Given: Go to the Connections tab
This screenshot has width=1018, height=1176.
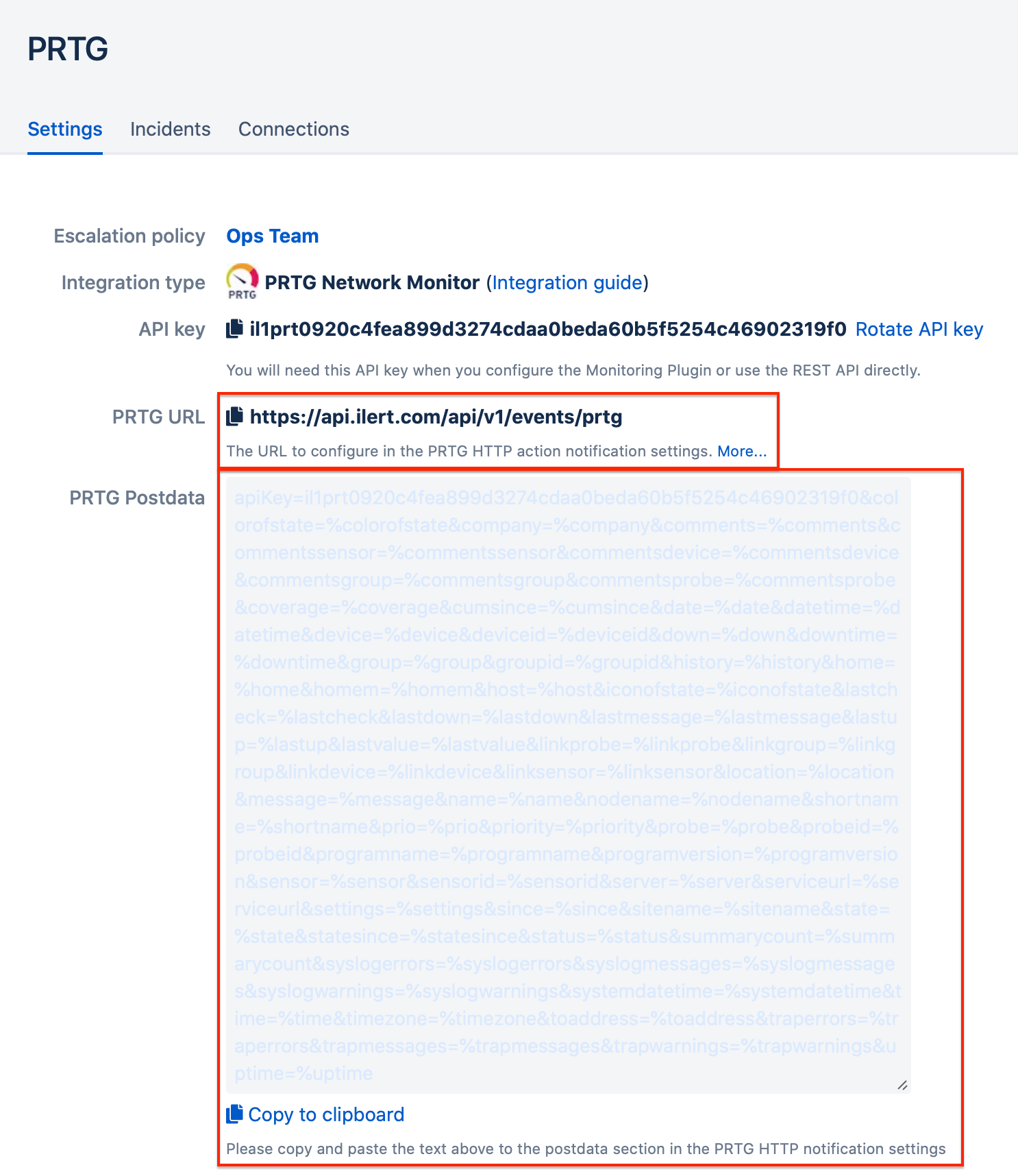Looking at the screenshot, I should tap(294, 129).
